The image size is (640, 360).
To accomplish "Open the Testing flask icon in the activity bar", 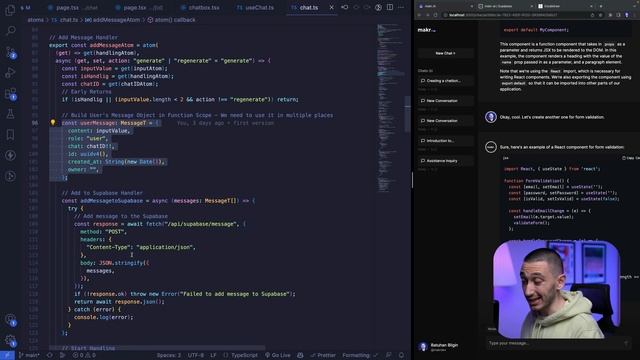I will [x=10, y=114].
